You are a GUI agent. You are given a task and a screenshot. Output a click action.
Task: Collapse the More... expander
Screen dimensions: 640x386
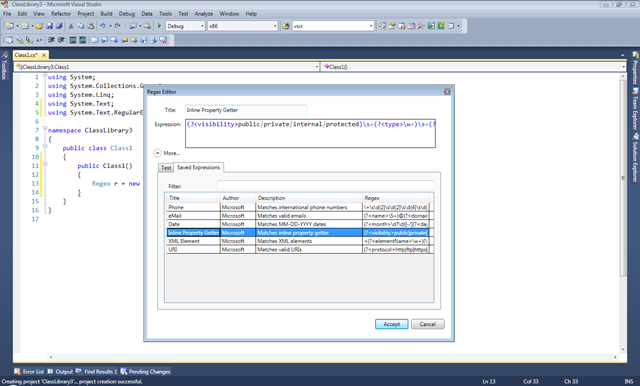click(x=158, y=153)
